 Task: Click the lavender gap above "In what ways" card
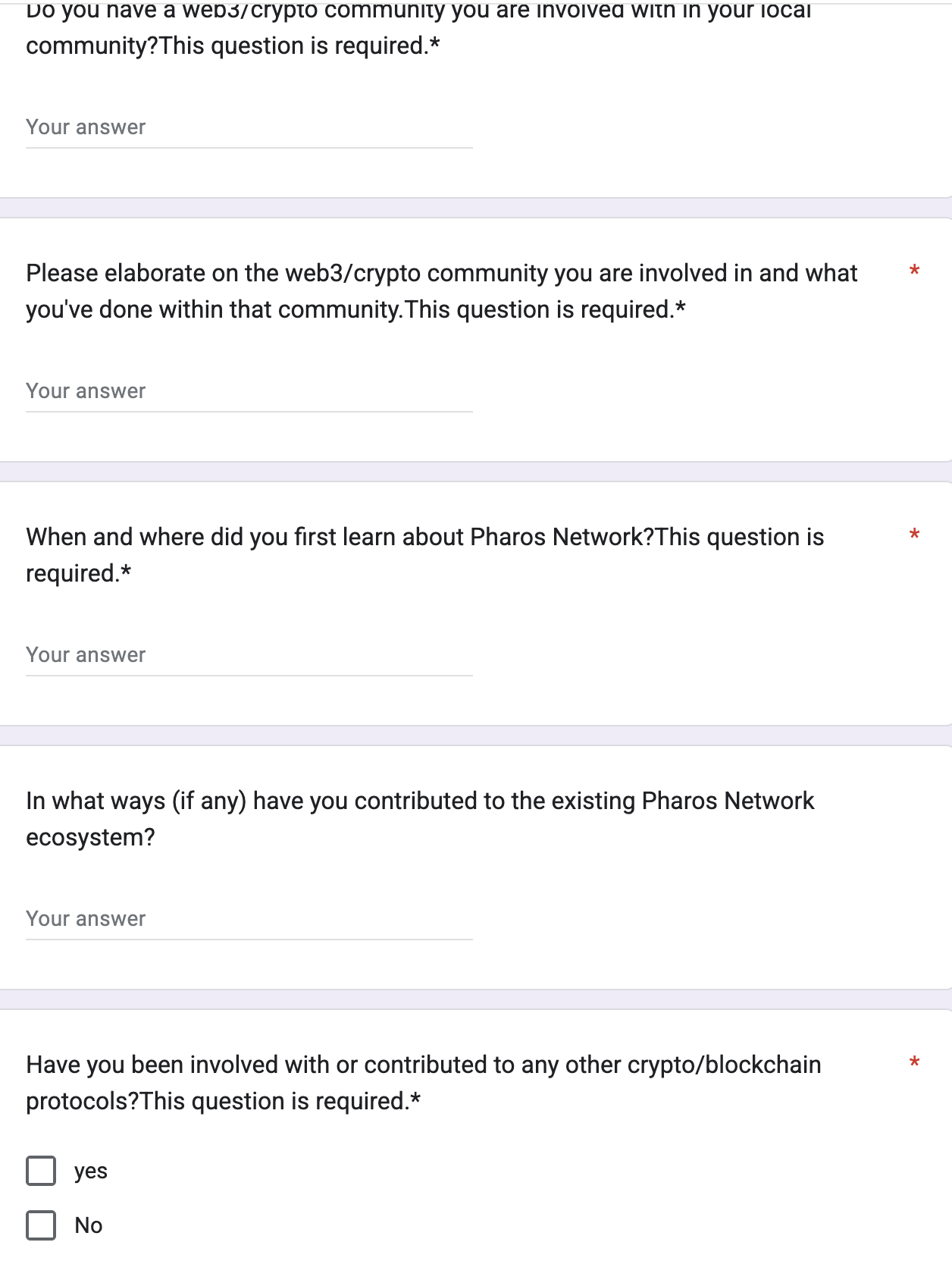(x=476, y=736)
